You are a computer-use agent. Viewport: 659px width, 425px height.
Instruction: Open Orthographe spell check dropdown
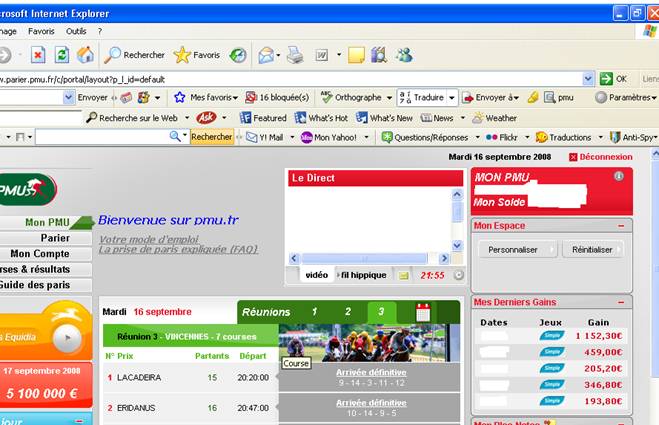tap(389, 98)
